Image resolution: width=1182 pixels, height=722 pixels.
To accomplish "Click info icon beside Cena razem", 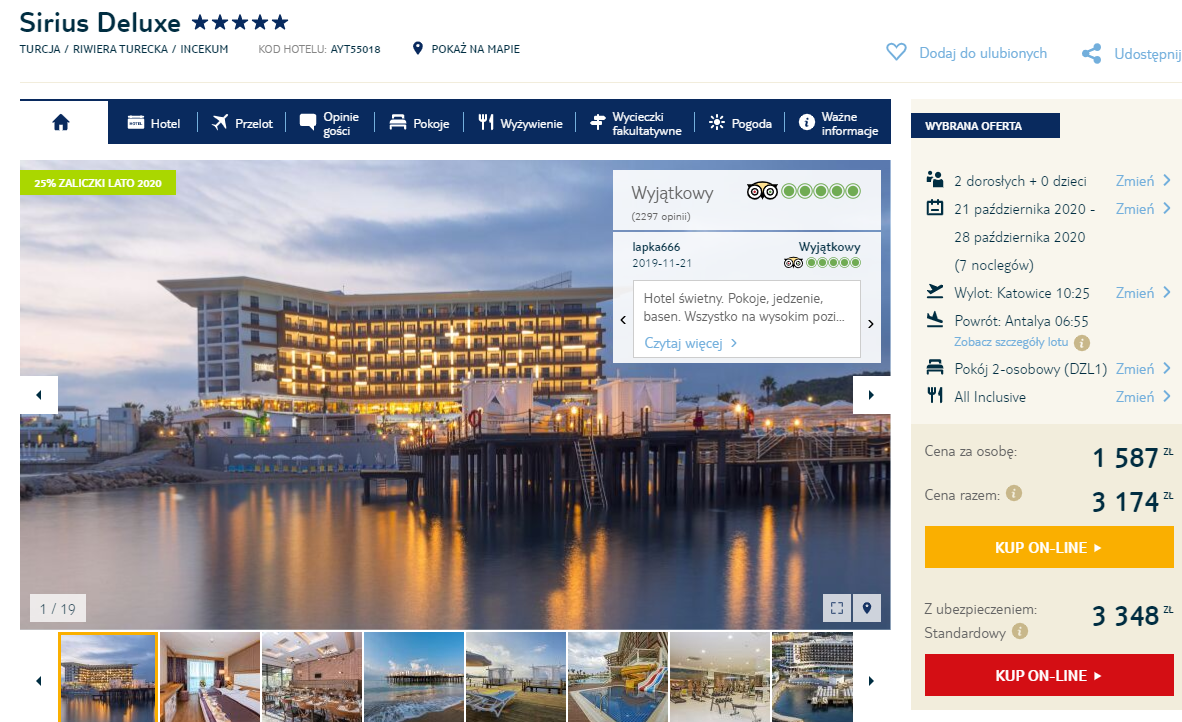I will click(1014, 494).
